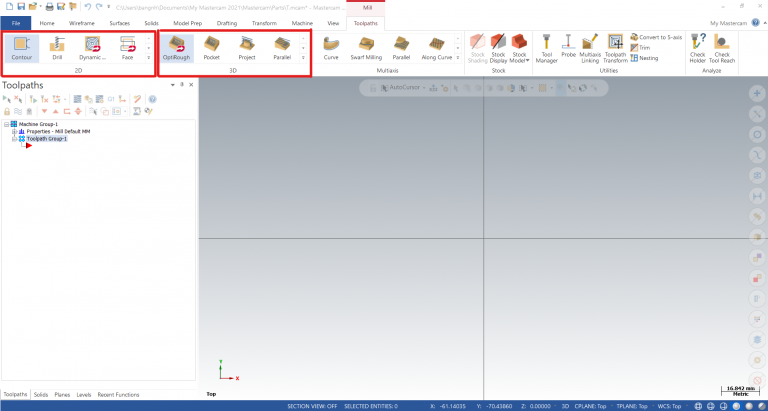Open Toolpaths panel options dropdown arrow
Screen dimensions: 768x411
click(x=173, y=85)
